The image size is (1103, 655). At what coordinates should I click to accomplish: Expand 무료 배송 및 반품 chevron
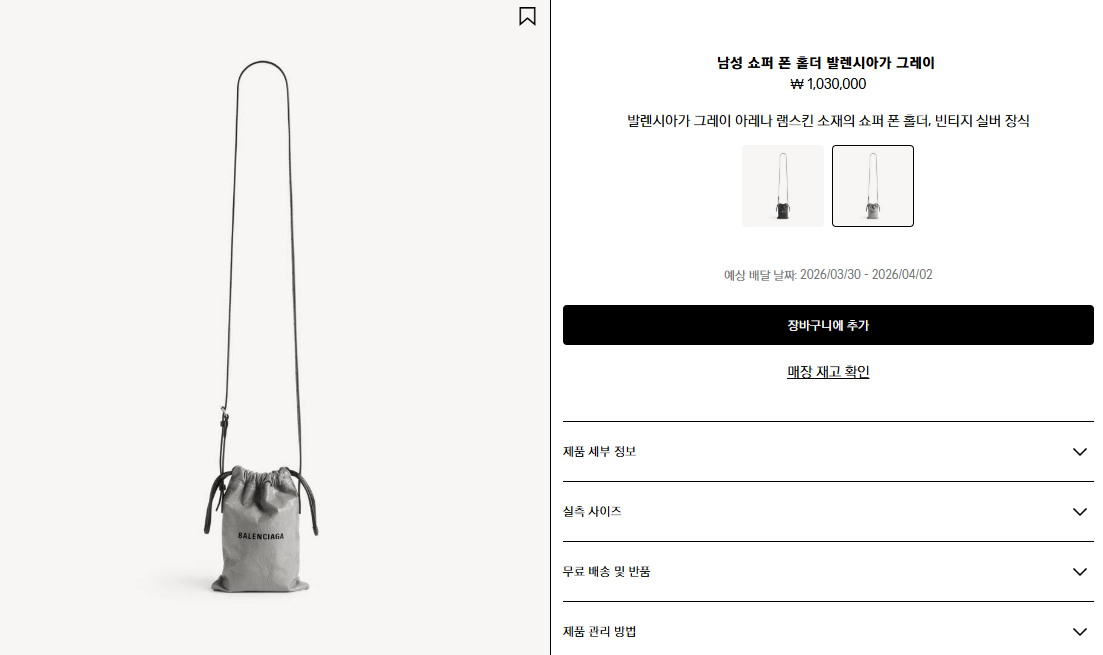pos(1080,571)
